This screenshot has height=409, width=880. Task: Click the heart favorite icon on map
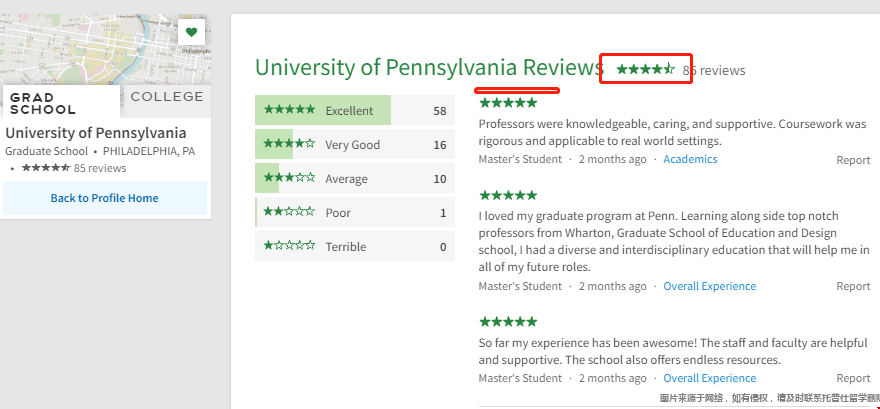[x=191, y=32]
